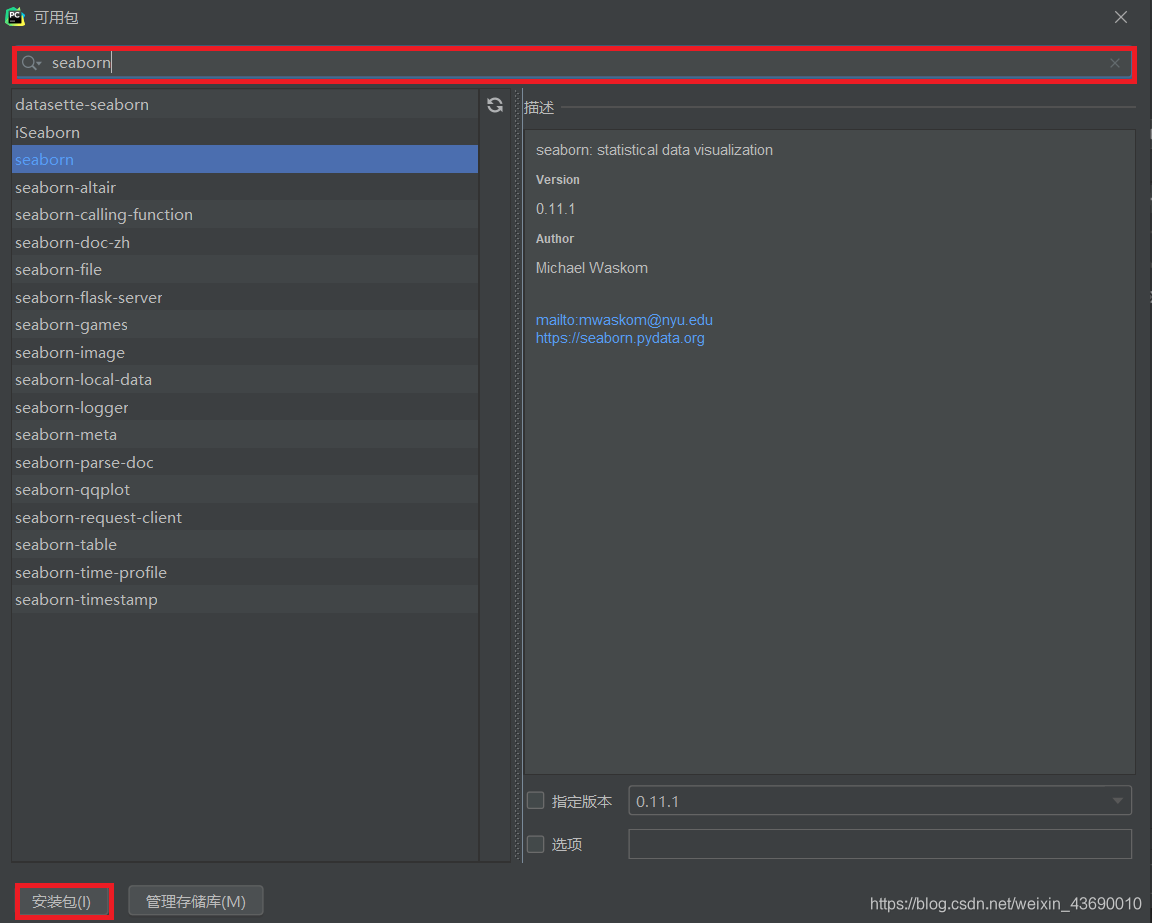Select seaborn-local-data package

pyautogui.click(x=245, y=380)
